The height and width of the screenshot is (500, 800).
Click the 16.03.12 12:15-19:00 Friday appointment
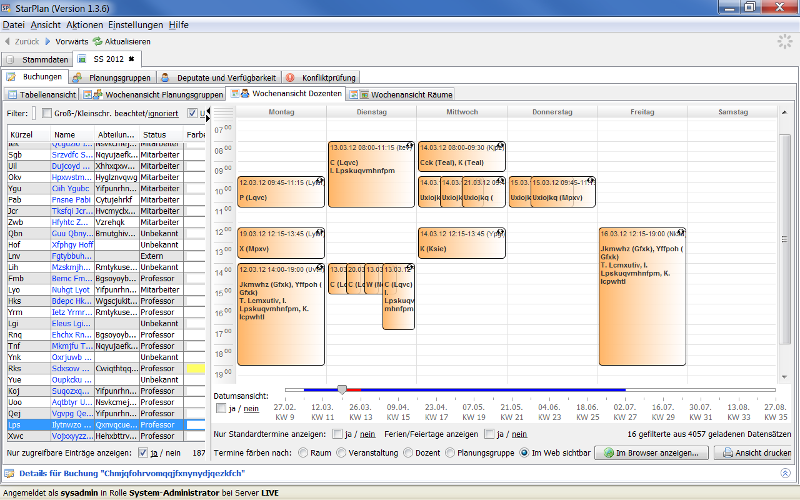tap(642, 296)
